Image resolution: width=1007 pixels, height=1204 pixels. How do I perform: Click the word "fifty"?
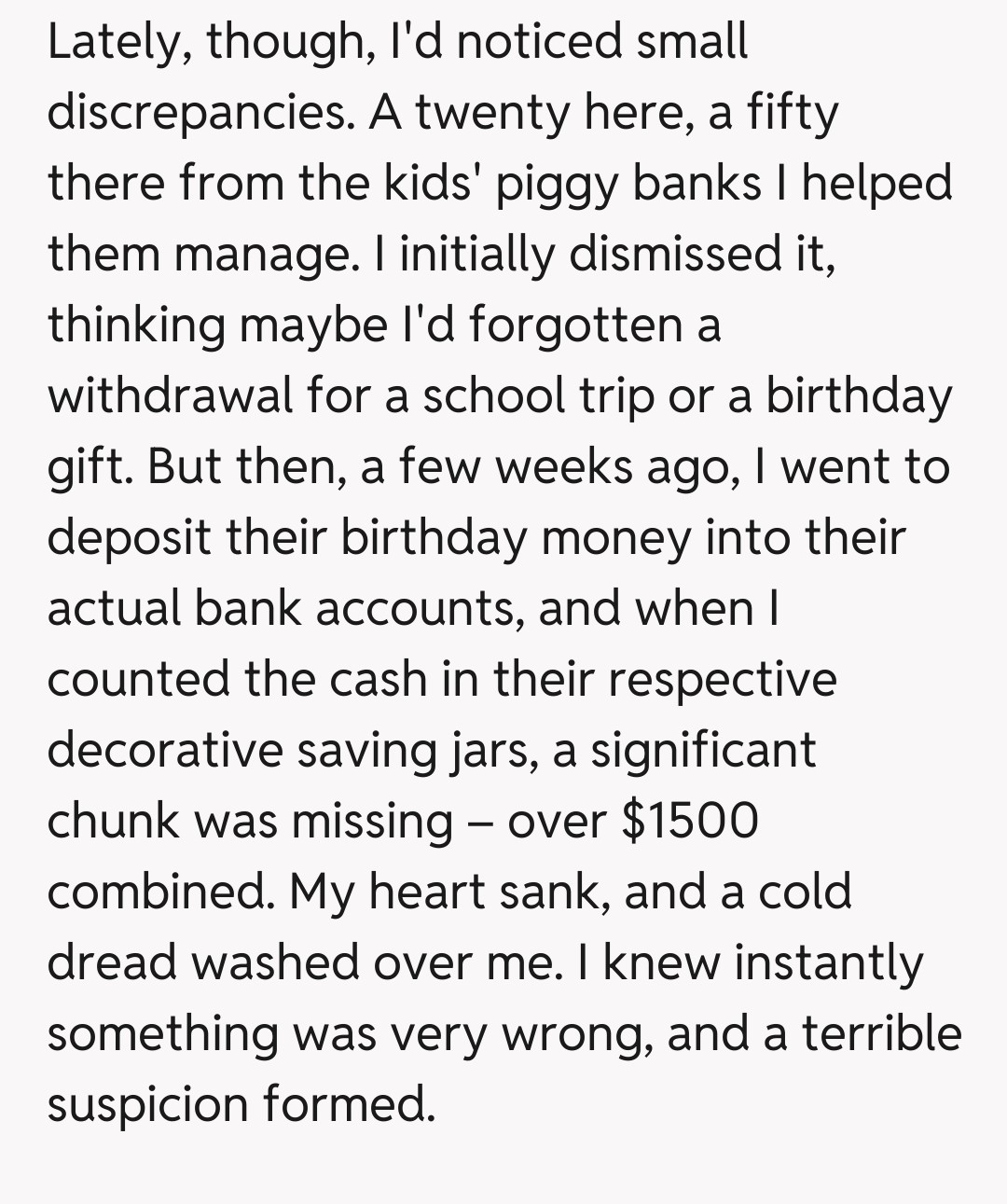[793, 113]
